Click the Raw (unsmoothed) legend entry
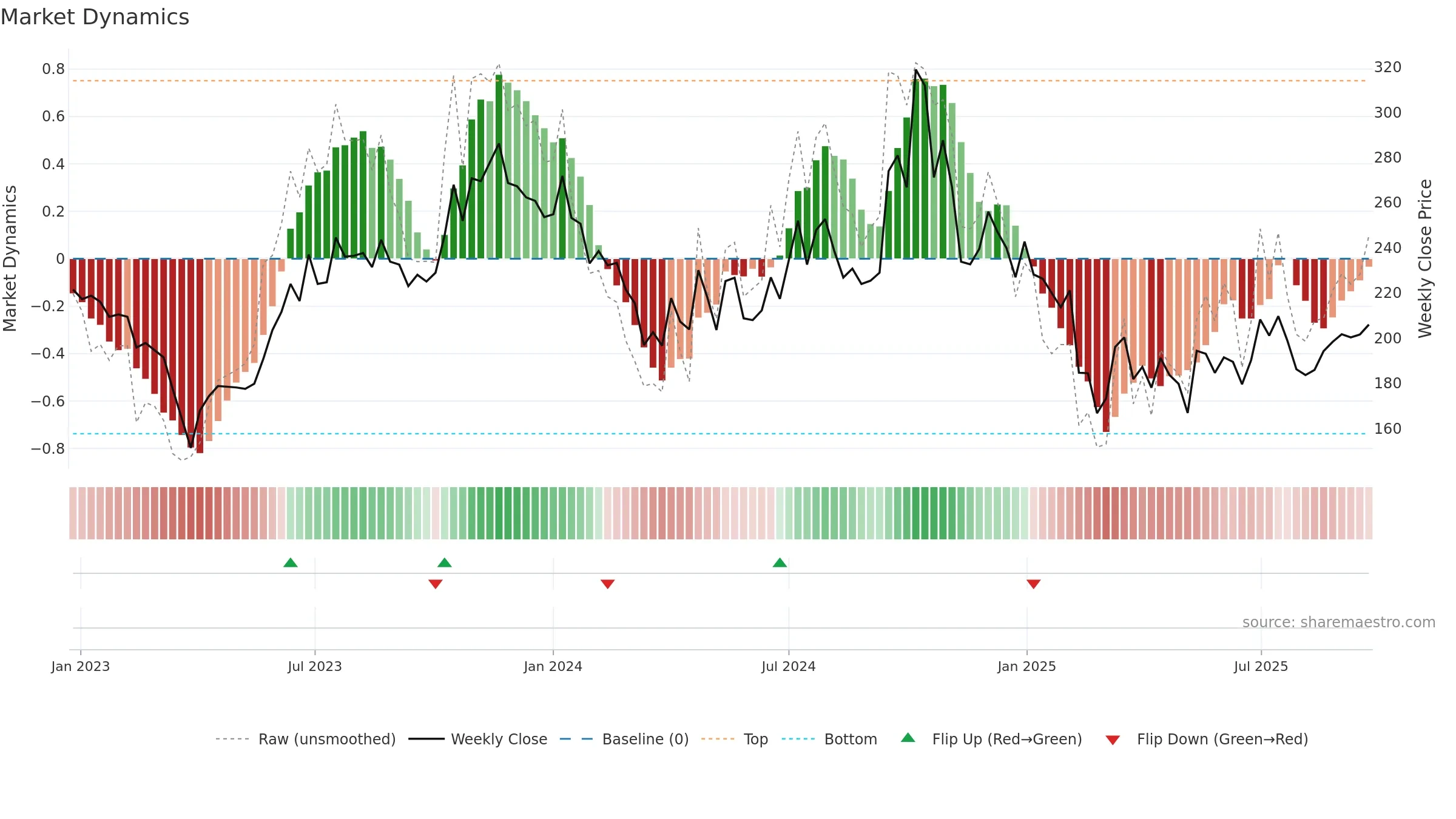This screenshot has height=819, width=1456. [305, 739]
